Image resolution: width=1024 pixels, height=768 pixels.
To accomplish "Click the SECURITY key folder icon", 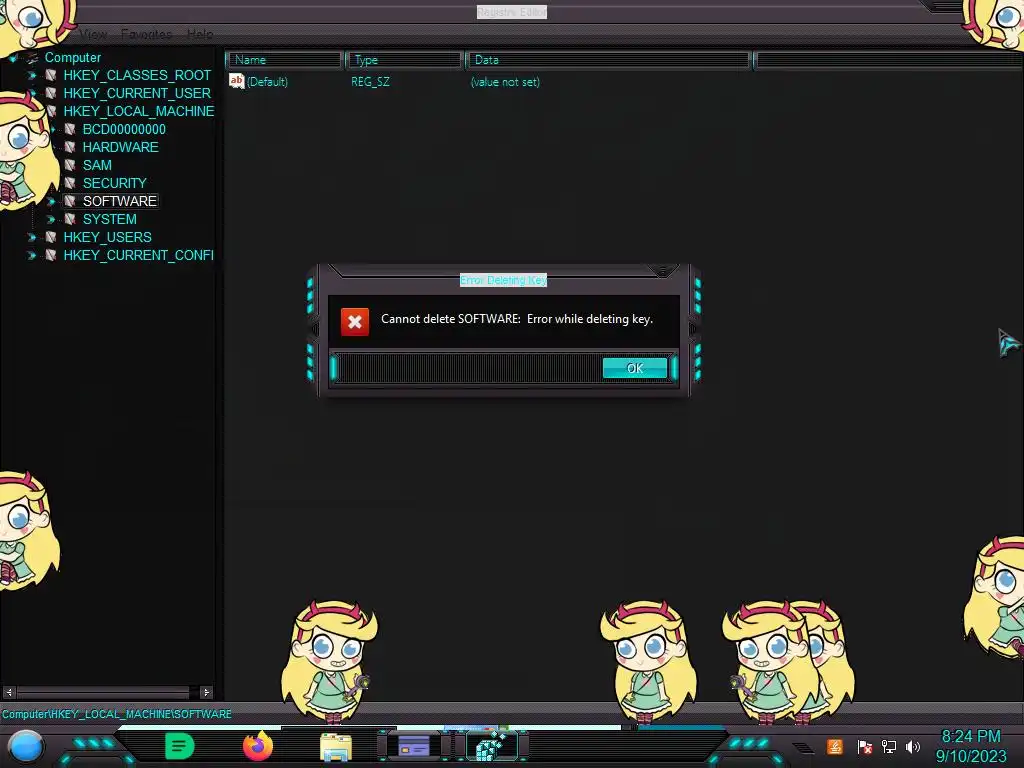I will coord(69,183).
